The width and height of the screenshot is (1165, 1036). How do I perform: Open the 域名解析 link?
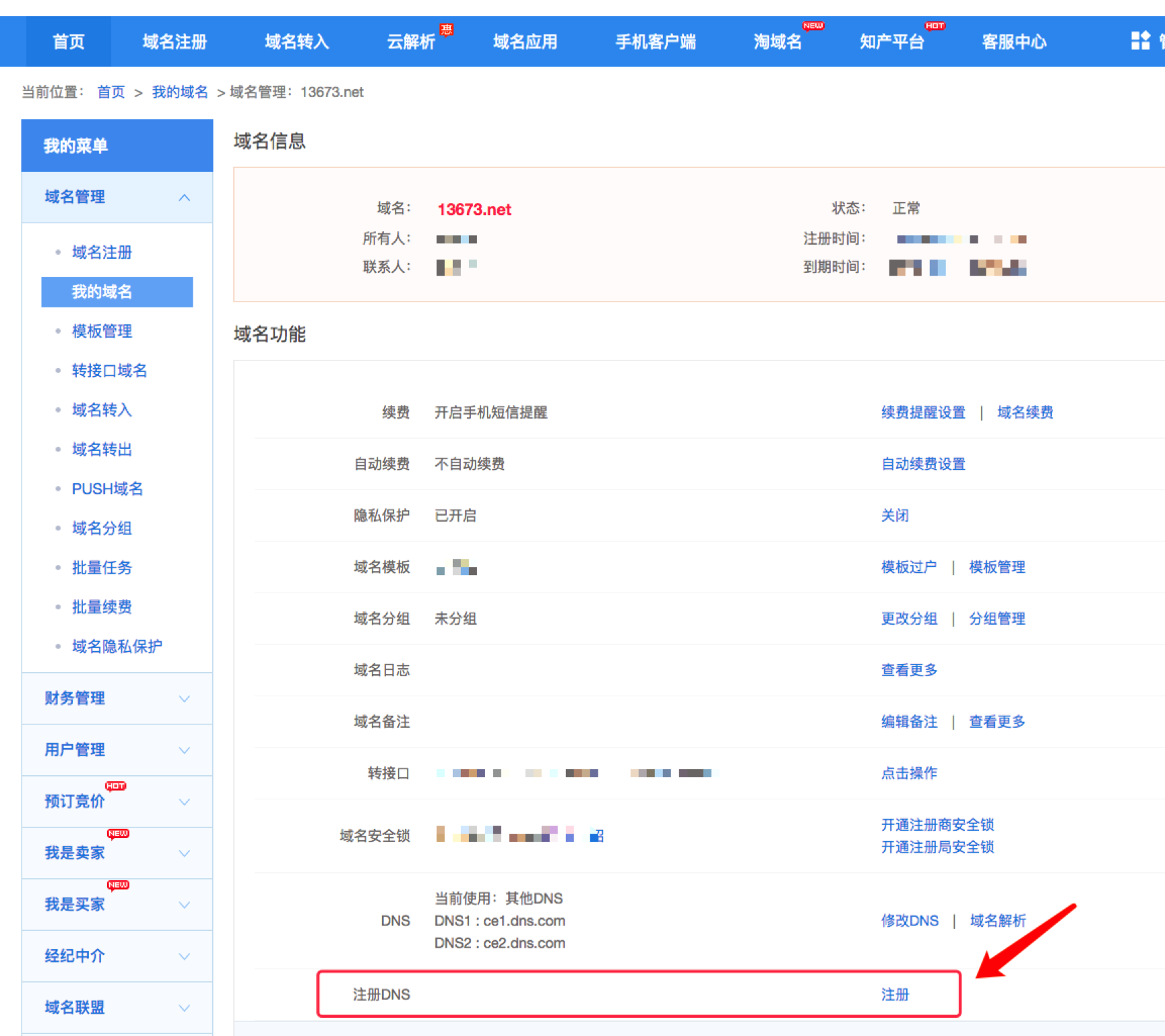tap(997, 921)
